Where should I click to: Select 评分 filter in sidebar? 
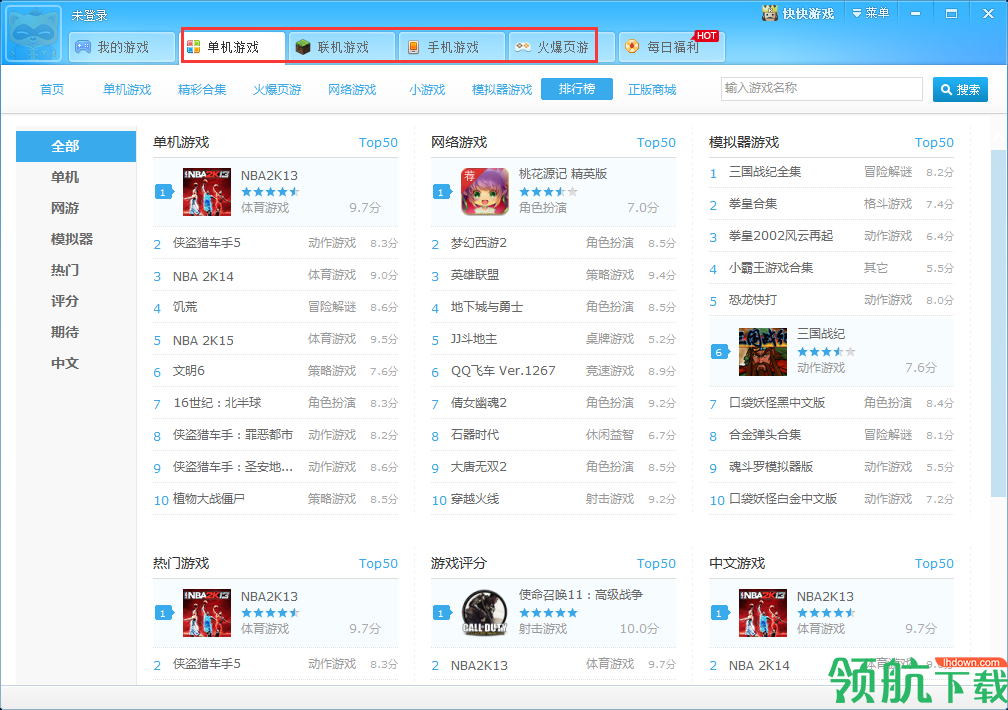coord(65,301)
